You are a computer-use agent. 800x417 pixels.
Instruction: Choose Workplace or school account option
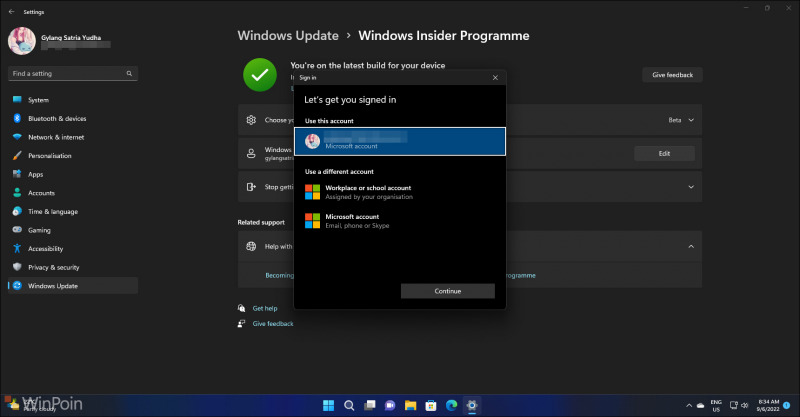click(x=400, y=192)
